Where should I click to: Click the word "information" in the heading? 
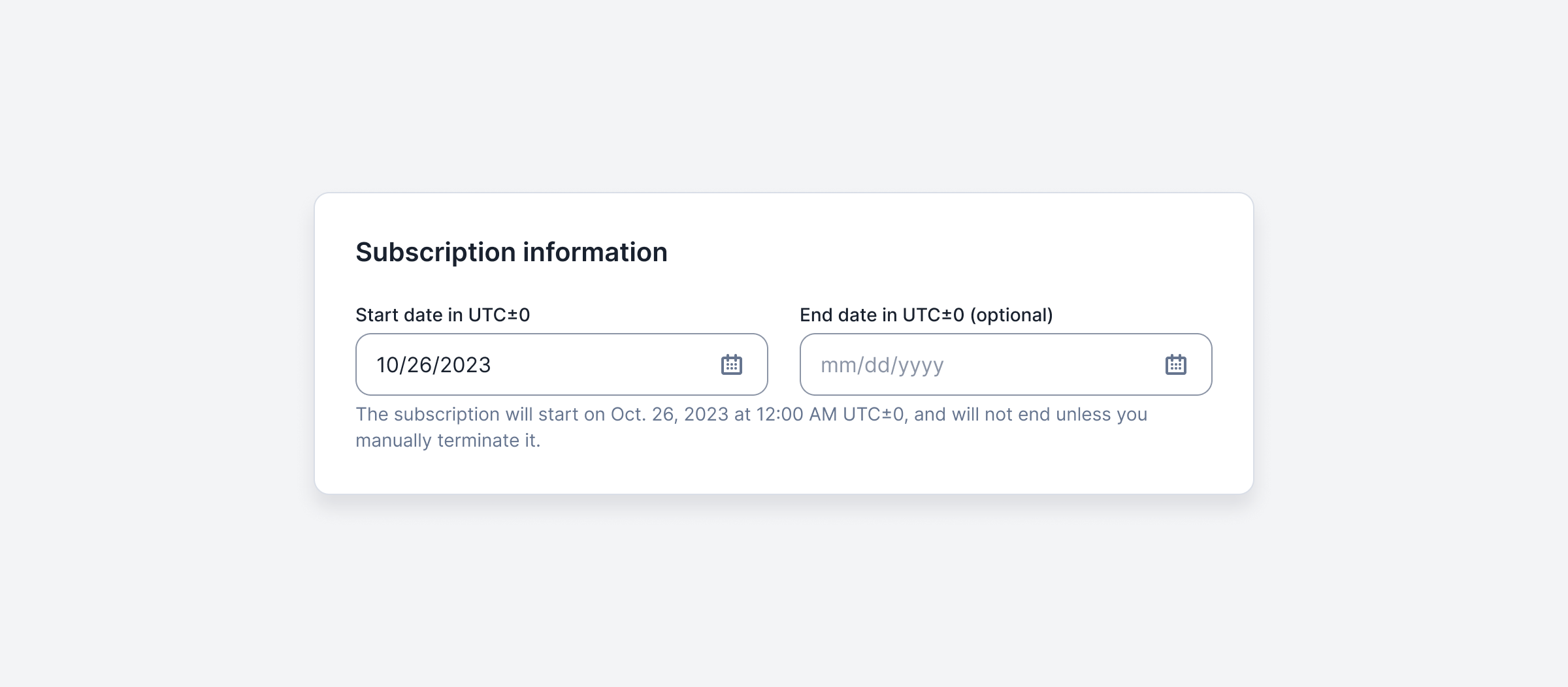coord(595,252)
